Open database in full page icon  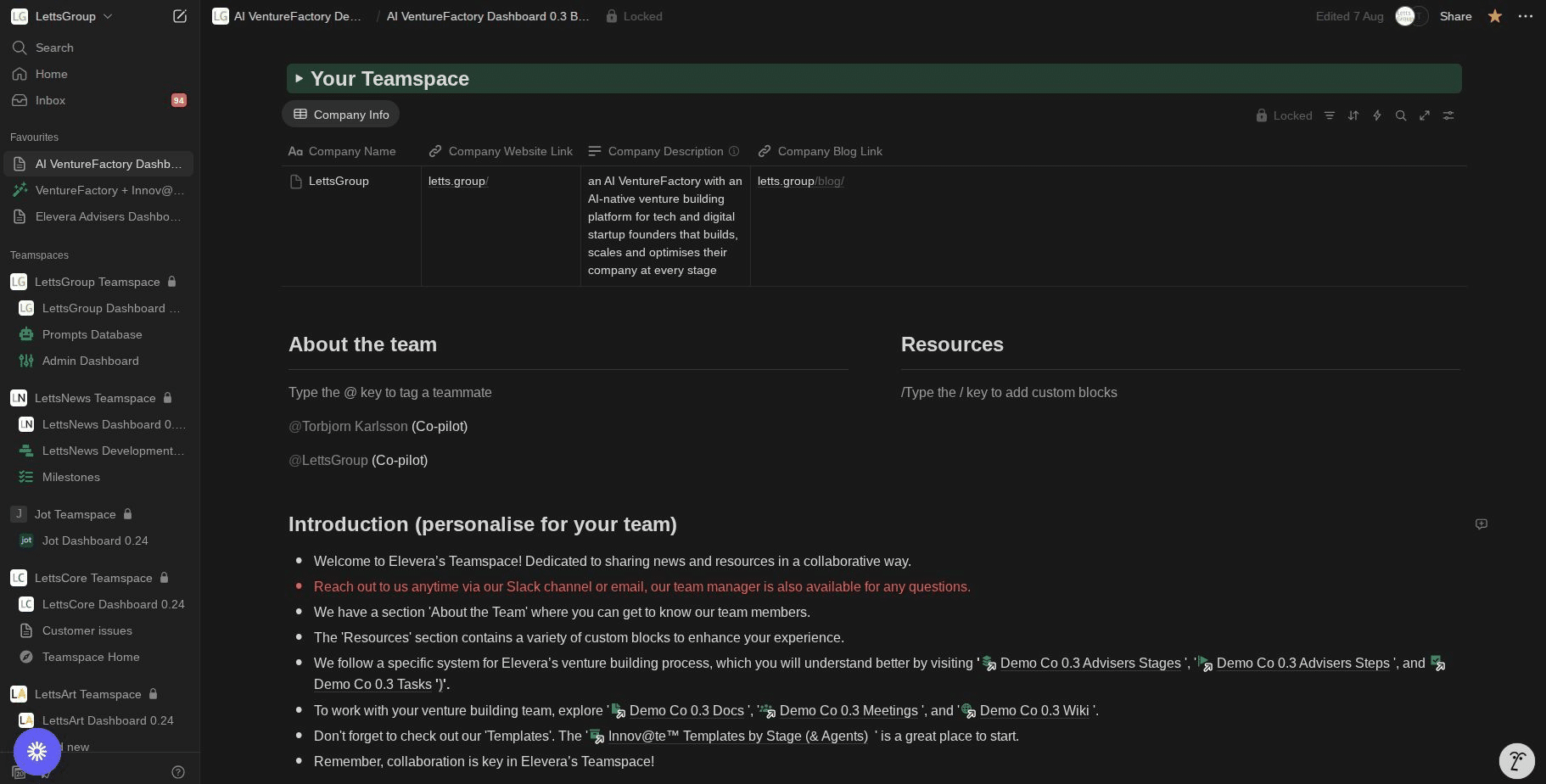(x=1425, y=115)
